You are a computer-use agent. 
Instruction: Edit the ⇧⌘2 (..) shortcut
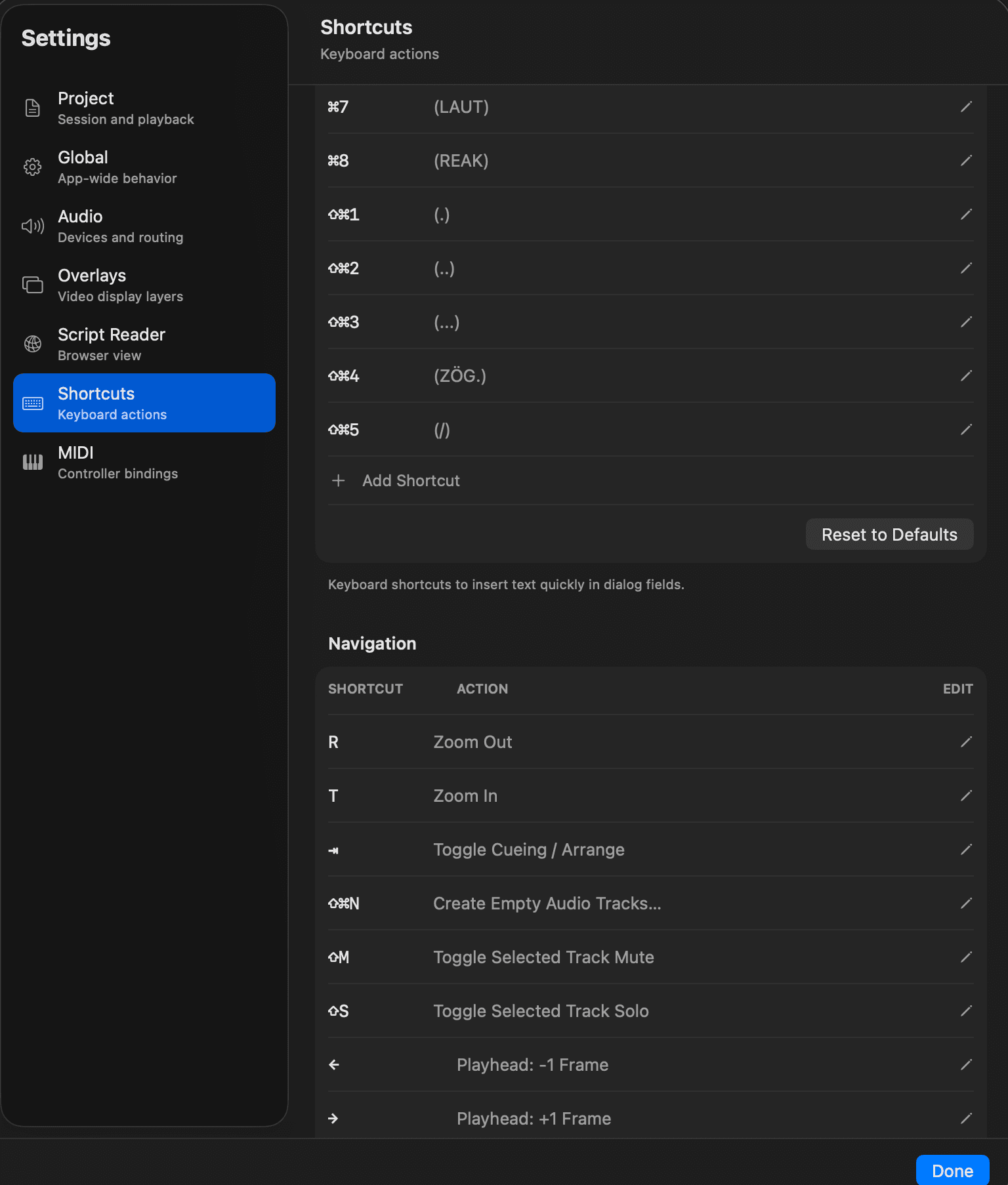[966, 268]
